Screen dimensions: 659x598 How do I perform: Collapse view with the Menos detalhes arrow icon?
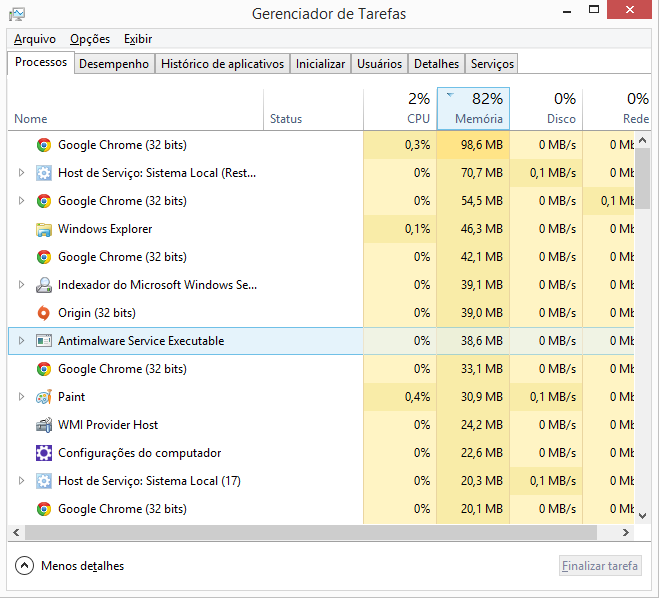pyautogui.click(x=24, y=566)
